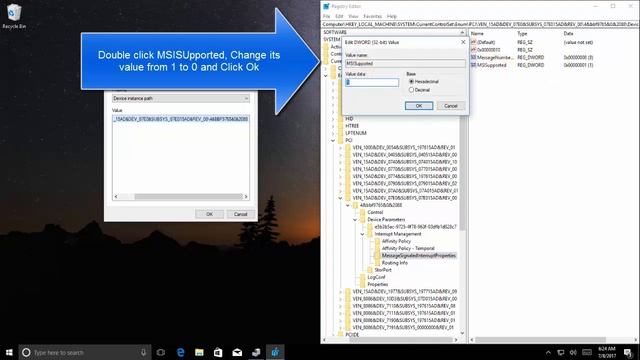Click the MSISupported DWORD value icon

point(473,65)
